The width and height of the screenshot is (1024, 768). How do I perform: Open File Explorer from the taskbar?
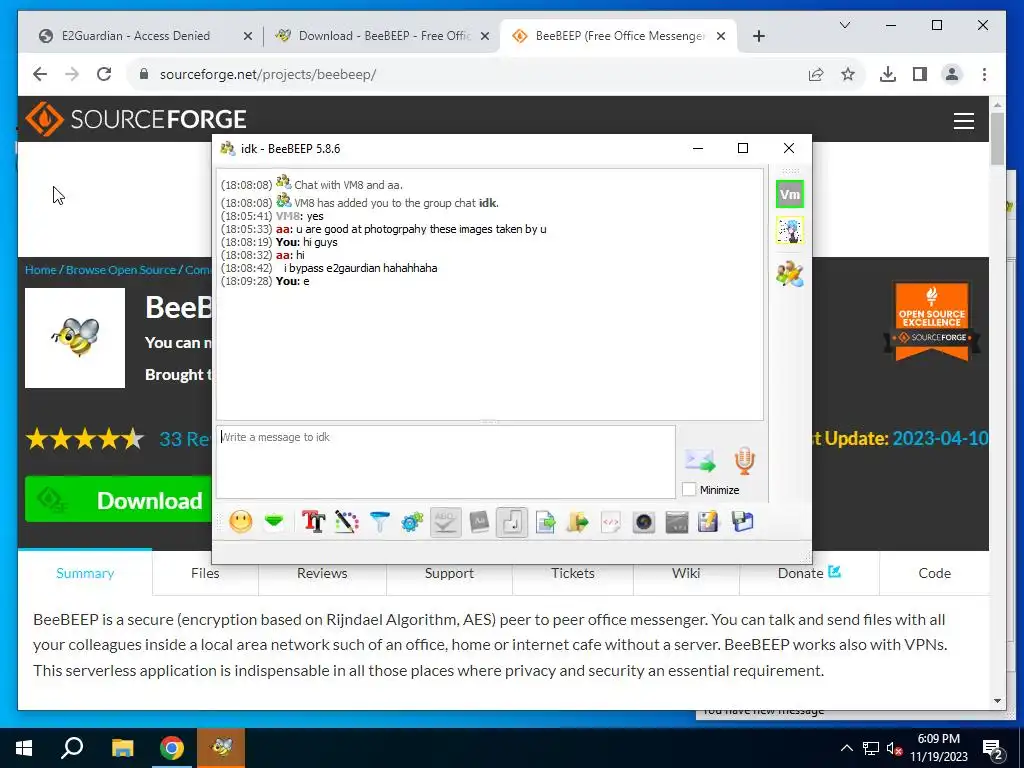(x=122, y=748)
